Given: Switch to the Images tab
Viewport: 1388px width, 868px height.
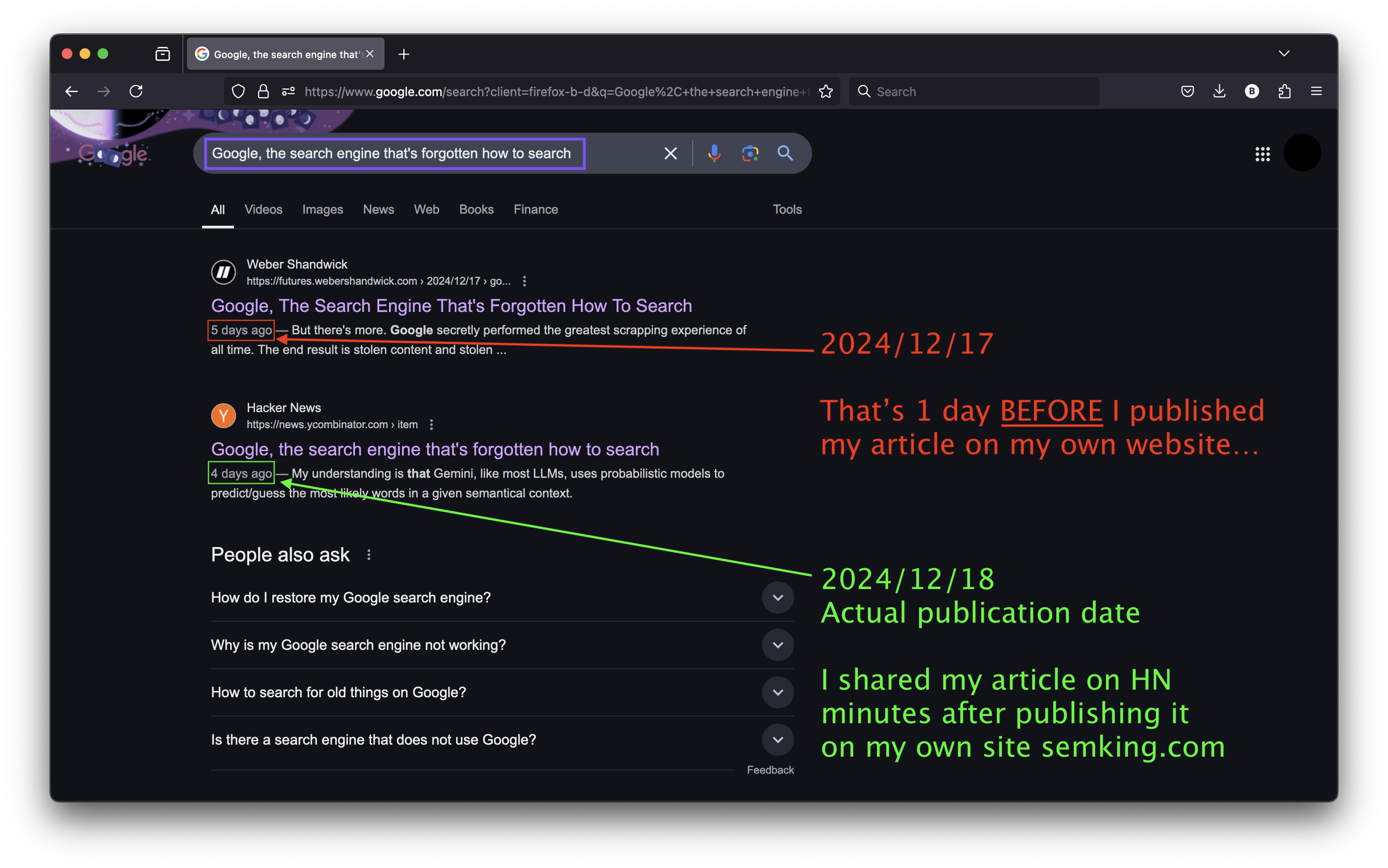Looking at the screenshot, I should [x=323, y=210].
